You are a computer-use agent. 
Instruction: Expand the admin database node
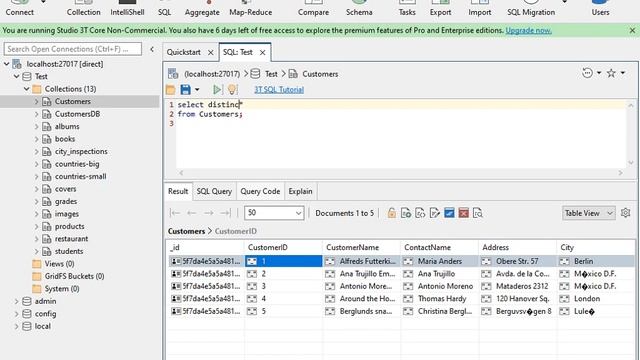16,301
